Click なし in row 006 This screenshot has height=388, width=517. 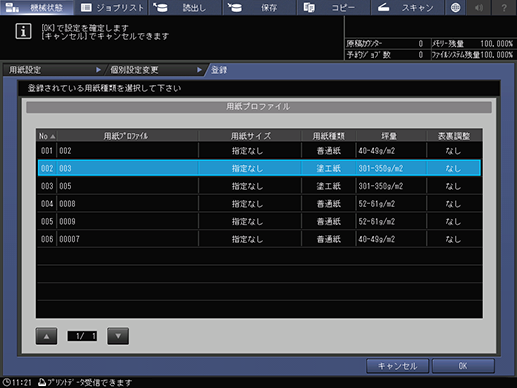coord(453,239)
